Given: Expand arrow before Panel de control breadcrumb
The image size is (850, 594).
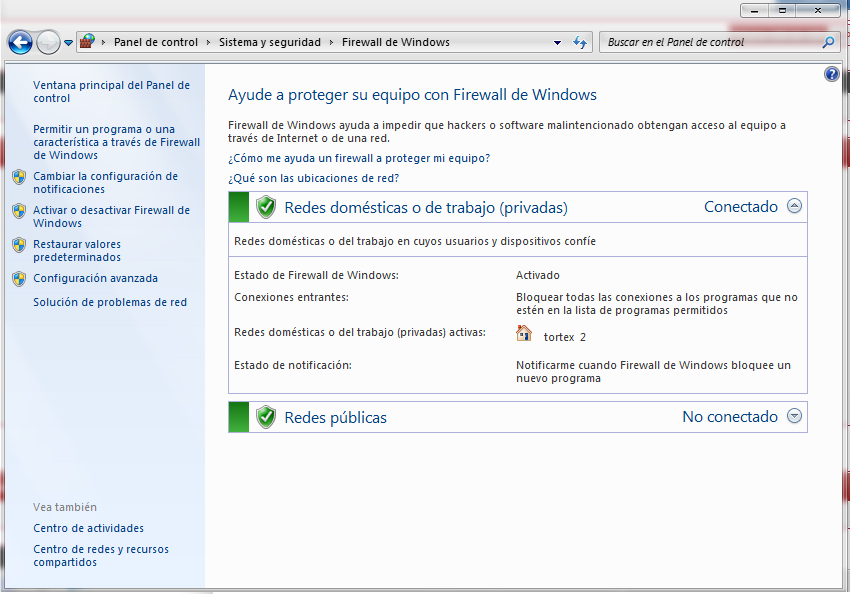Looking at the screenshot, I should [103, 42].
